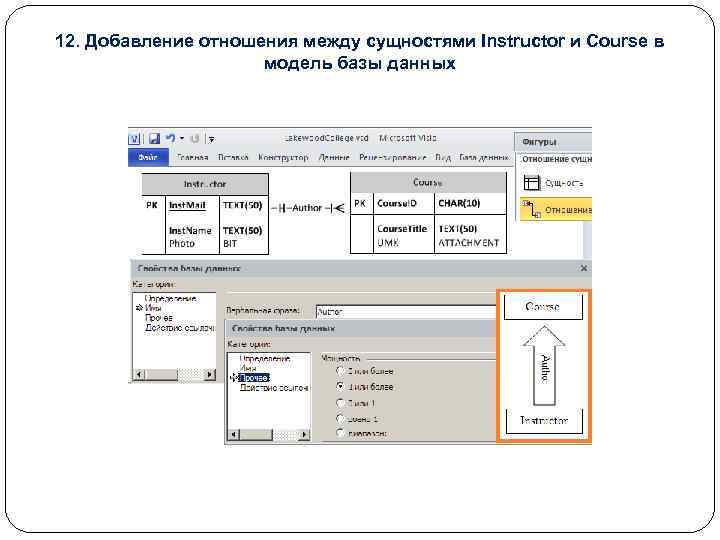720x540 pixels.
Task: Select Имя in lower category list
Action: pyautogui.click(x=248, y=368)
